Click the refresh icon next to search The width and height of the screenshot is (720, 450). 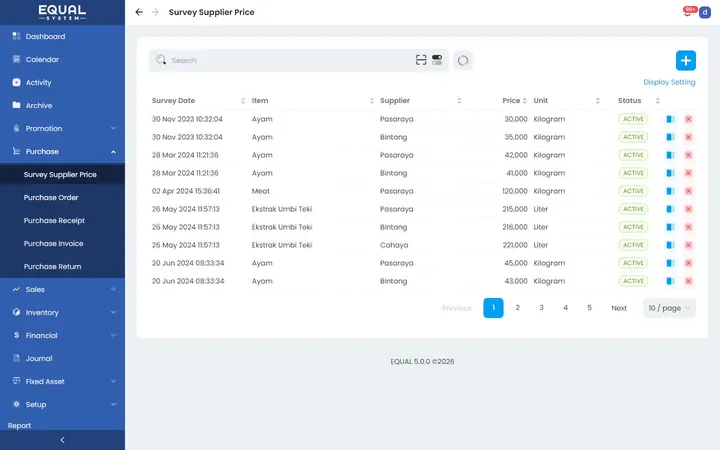(x=463, y=61)
